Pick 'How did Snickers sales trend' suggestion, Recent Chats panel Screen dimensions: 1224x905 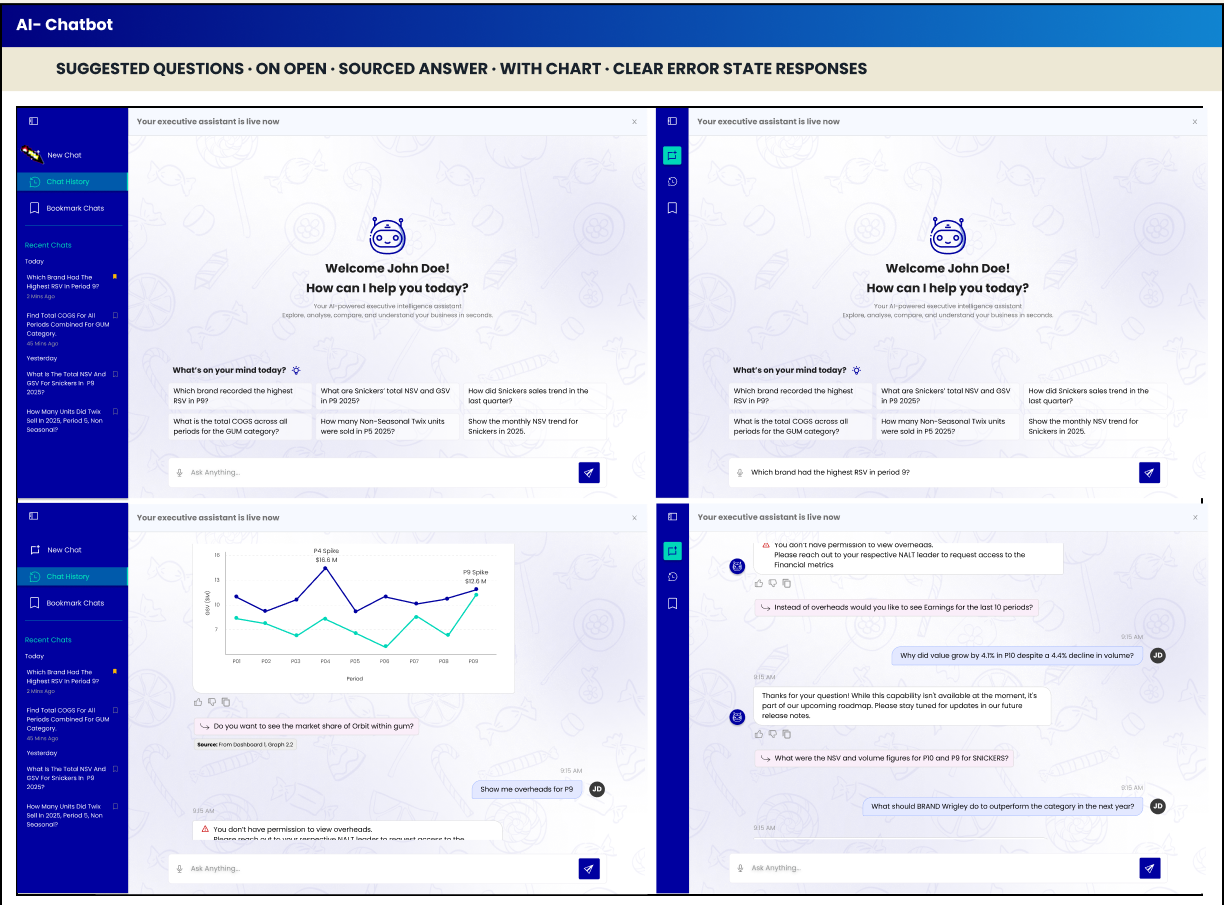tap(535, 396)
